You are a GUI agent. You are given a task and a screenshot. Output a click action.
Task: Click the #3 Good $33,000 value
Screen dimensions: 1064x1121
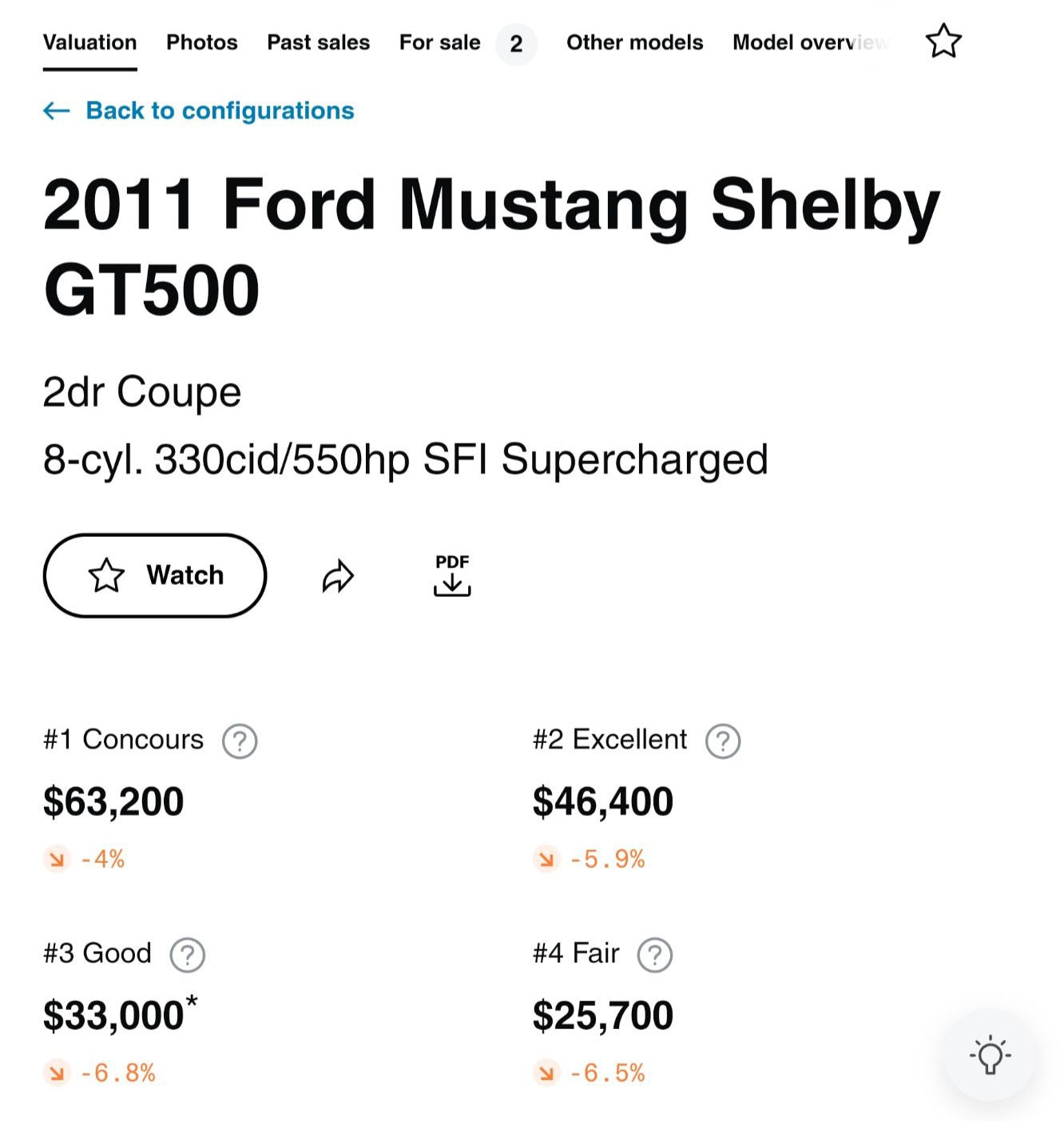coord(113,1016)
